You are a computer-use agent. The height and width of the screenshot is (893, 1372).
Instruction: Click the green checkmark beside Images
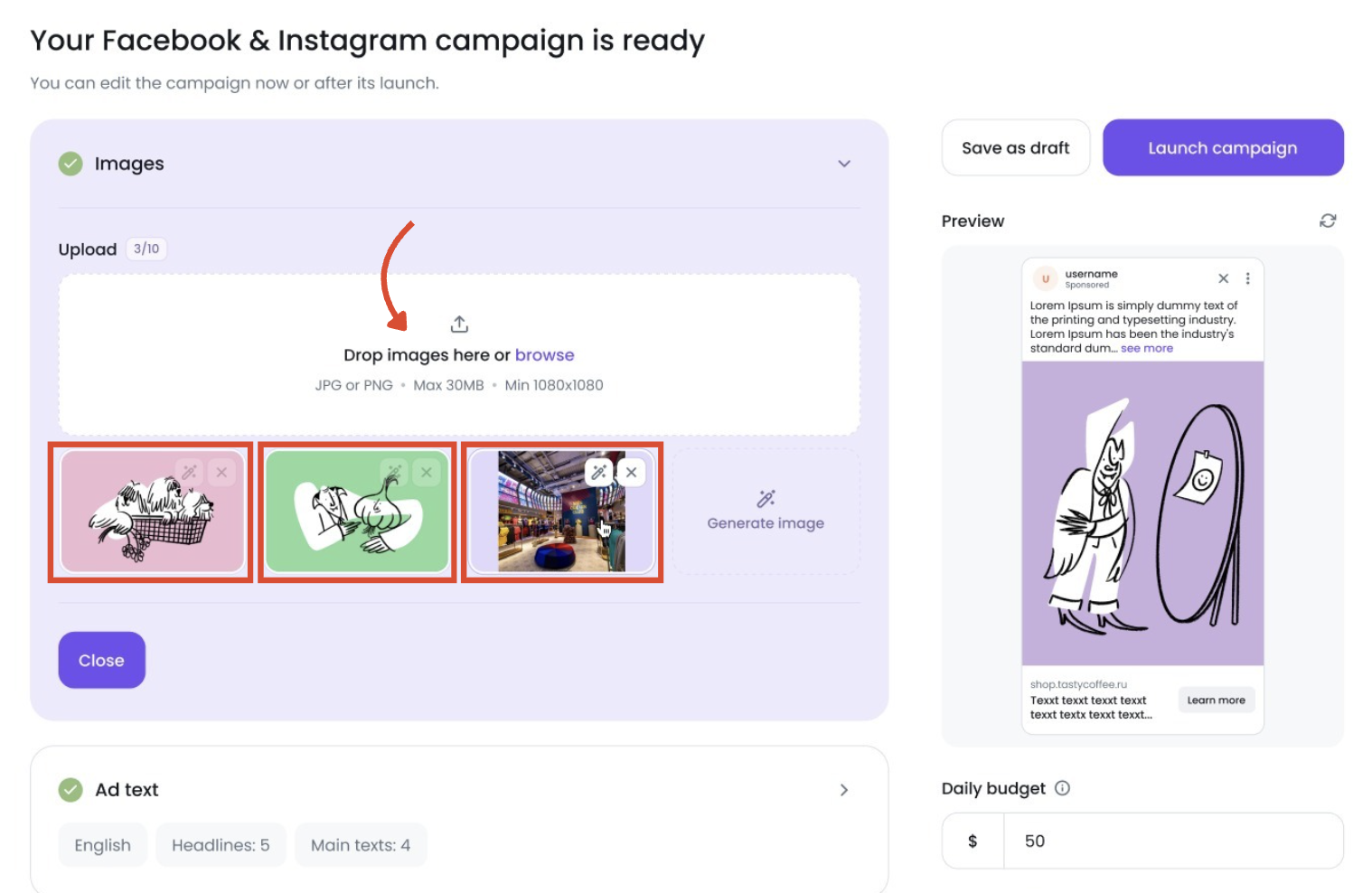click(x=70, y=164)
